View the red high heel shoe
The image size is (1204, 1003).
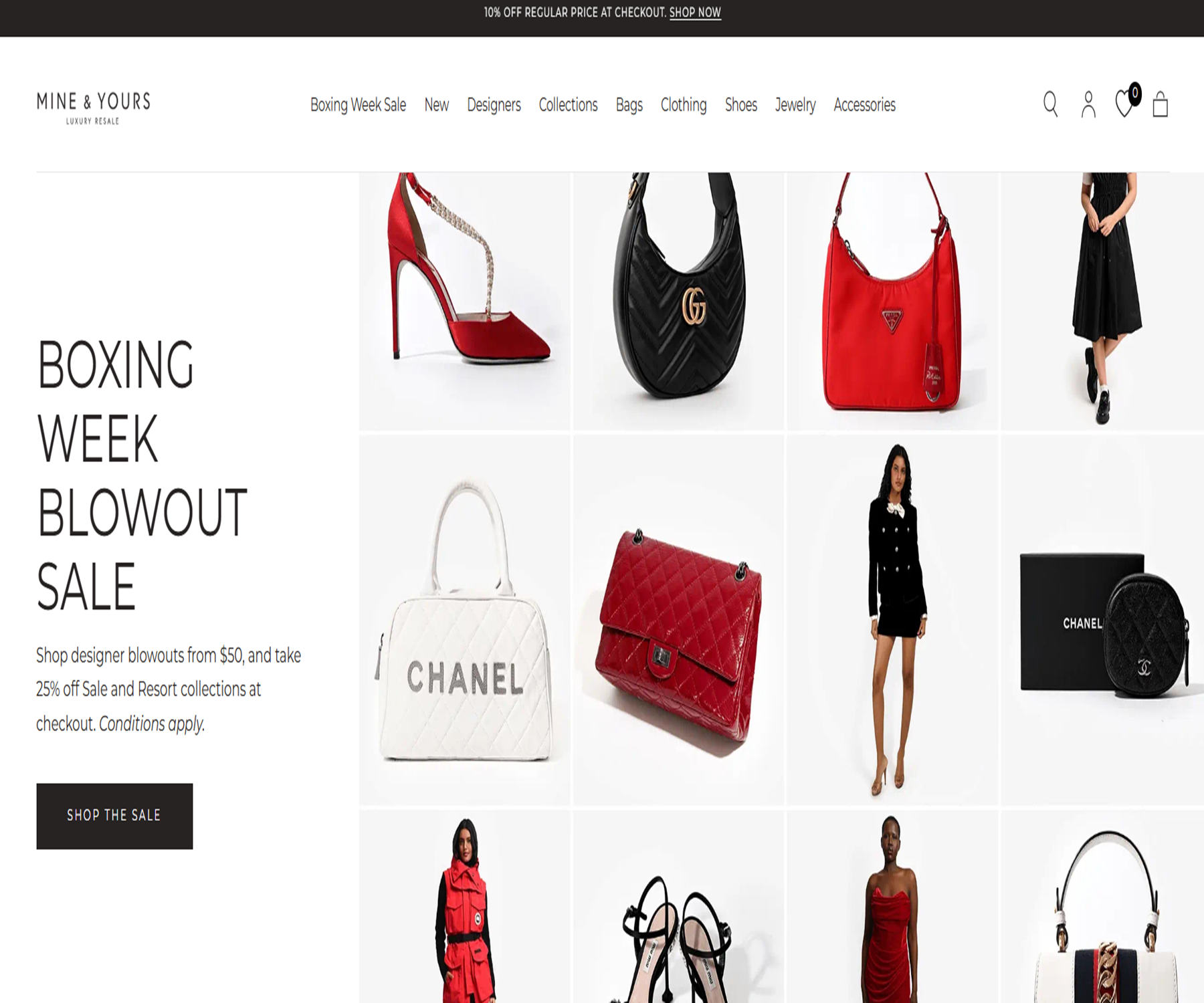pyautogui.click(x=465, y=301)
